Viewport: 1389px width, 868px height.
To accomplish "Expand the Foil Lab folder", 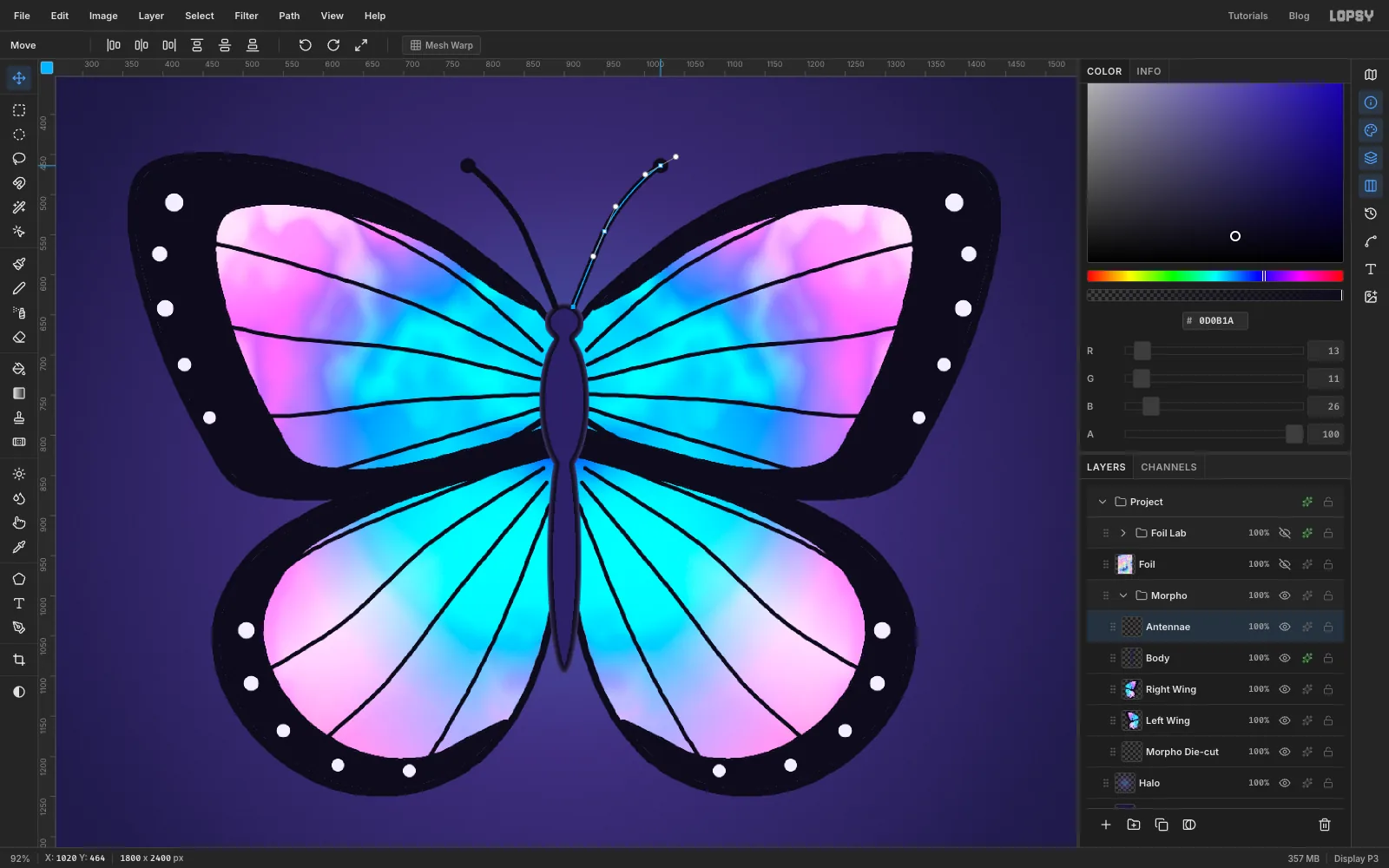I will coord(1123,533).
